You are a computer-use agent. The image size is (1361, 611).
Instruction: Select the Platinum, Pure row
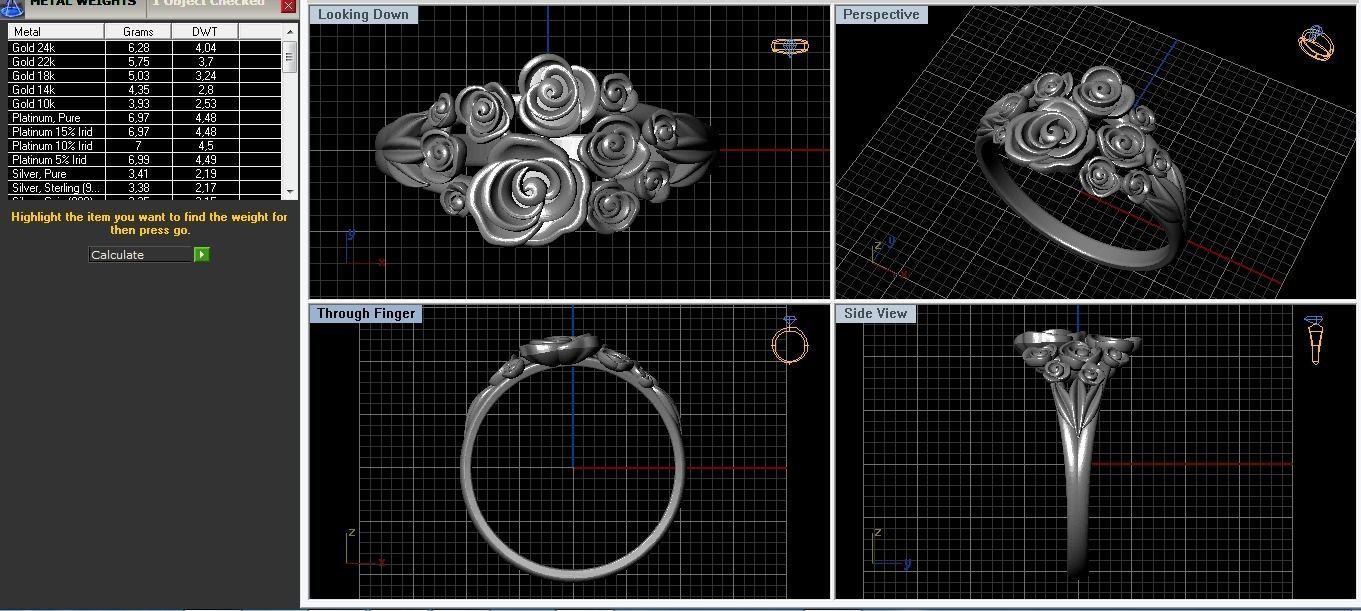pos(145,118)
